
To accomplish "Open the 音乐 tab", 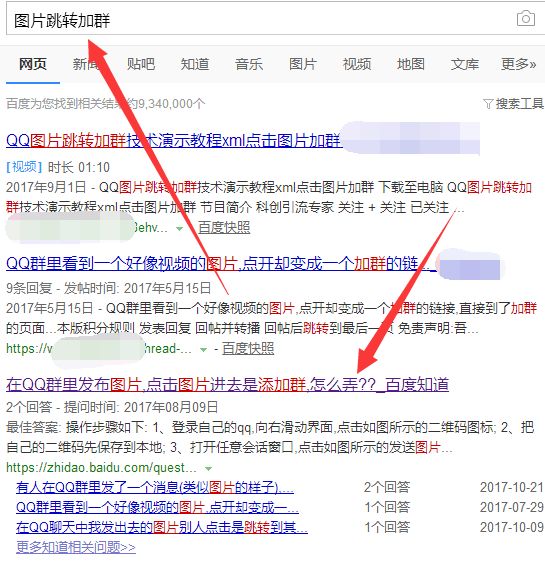I will 249,64.
